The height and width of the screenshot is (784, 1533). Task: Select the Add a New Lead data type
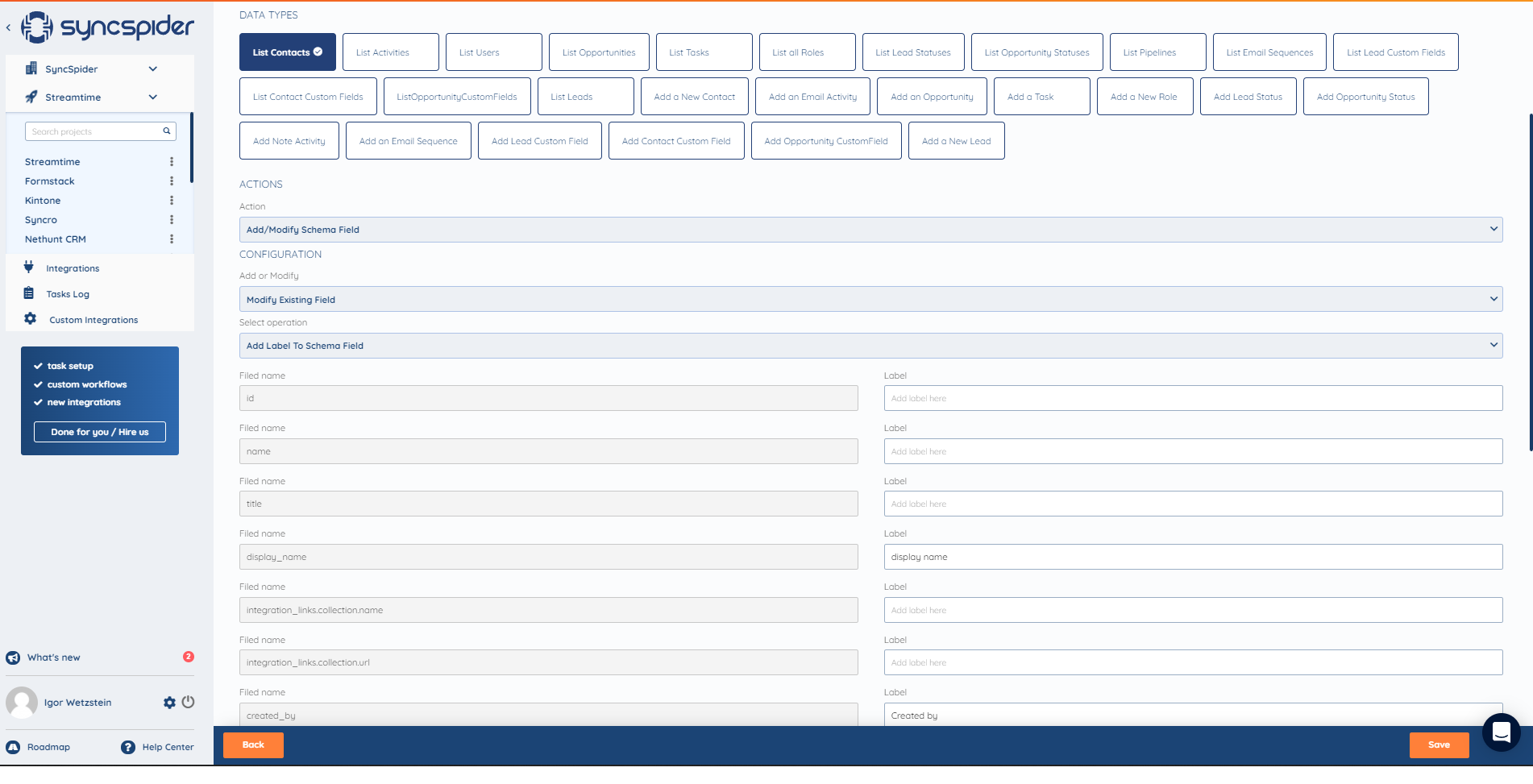957,141
